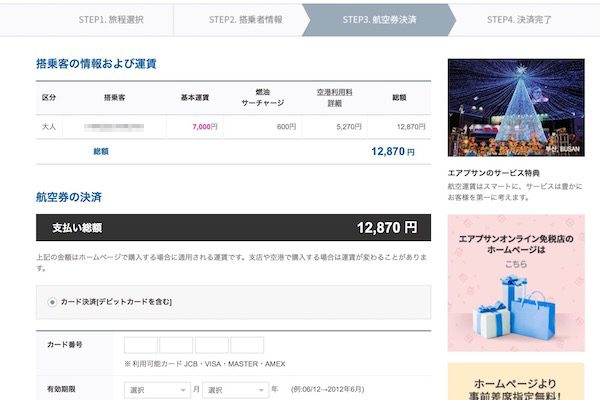
Task: Click the fourth card number field
Action: [x=247, y=345]
